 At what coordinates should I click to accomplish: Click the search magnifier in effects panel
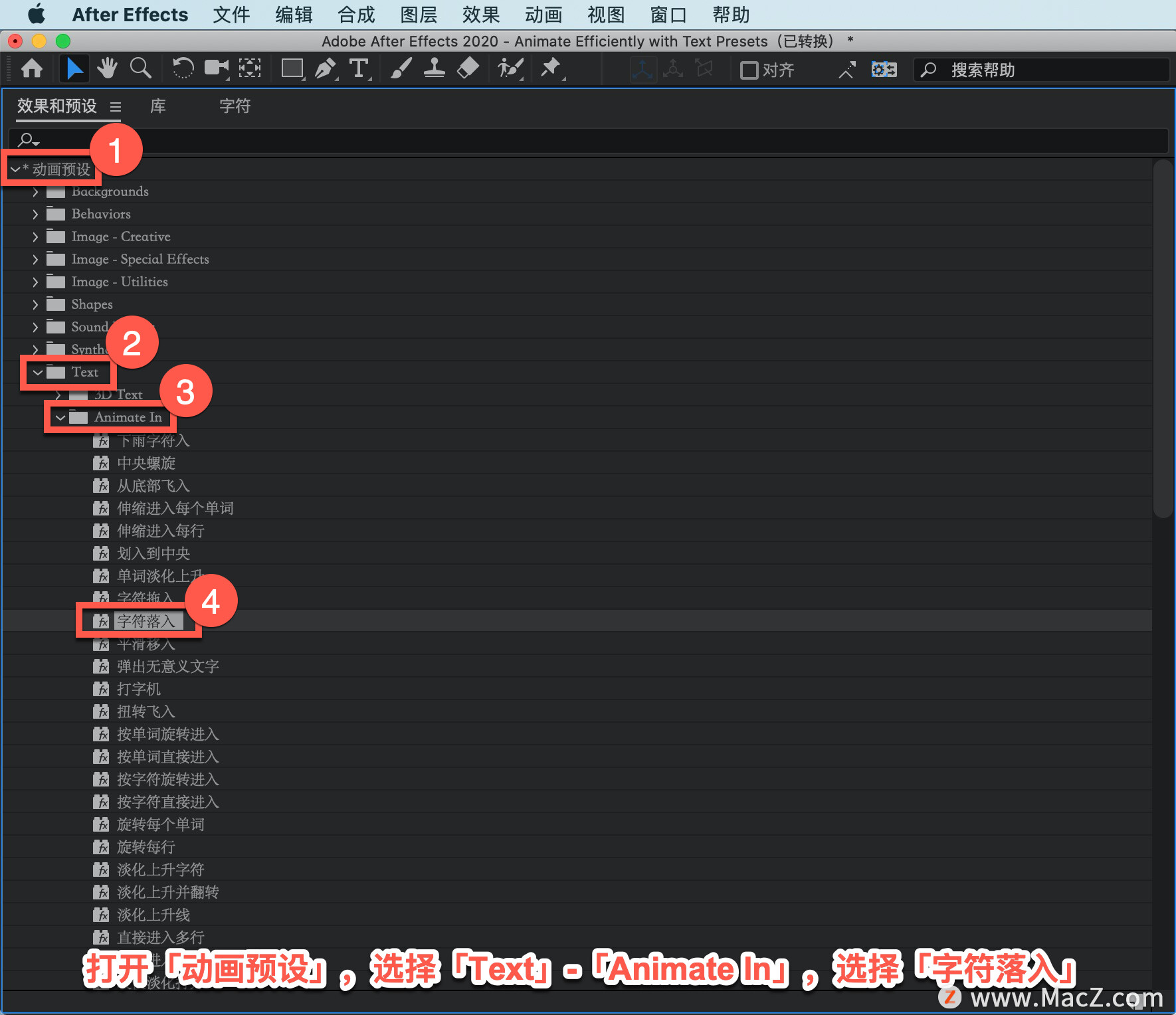[x=28, y=140]
